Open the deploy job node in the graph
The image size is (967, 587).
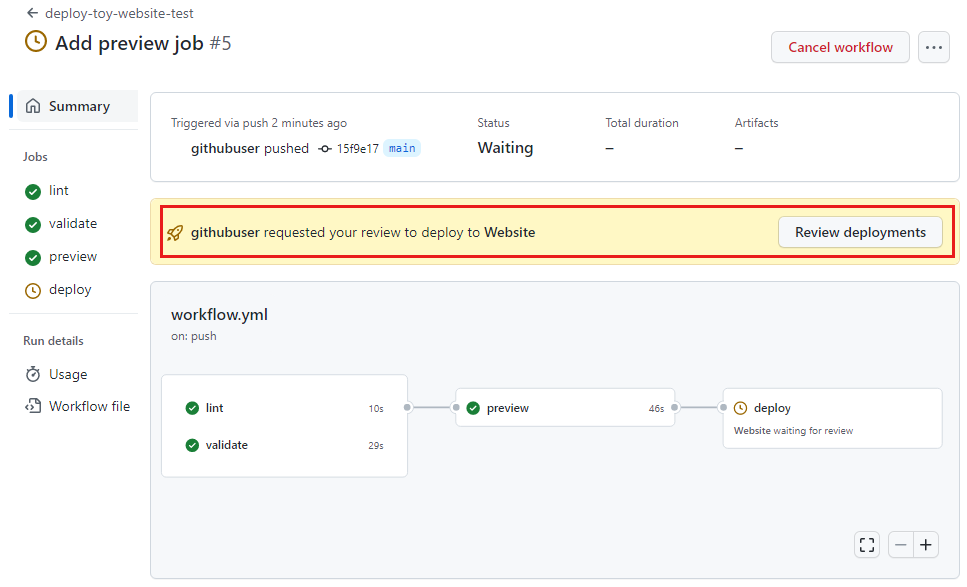tap(832, 418)
